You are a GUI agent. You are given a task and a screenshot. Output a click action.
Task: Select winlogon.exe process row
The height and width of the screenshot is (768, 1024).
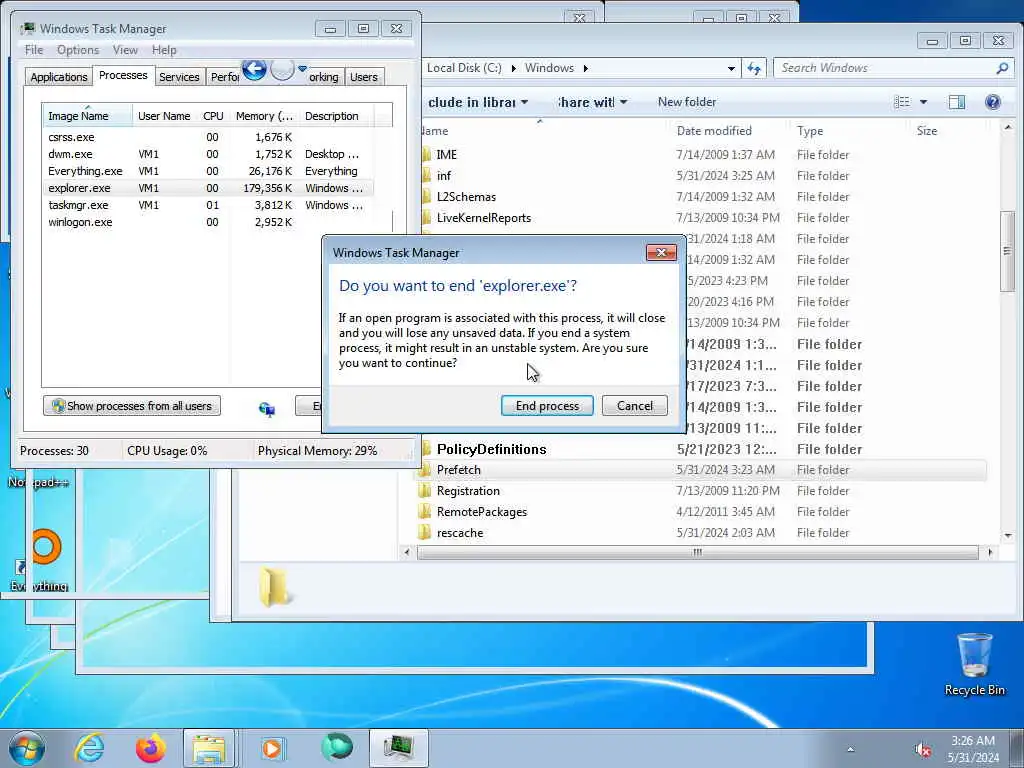click(208, 222)
